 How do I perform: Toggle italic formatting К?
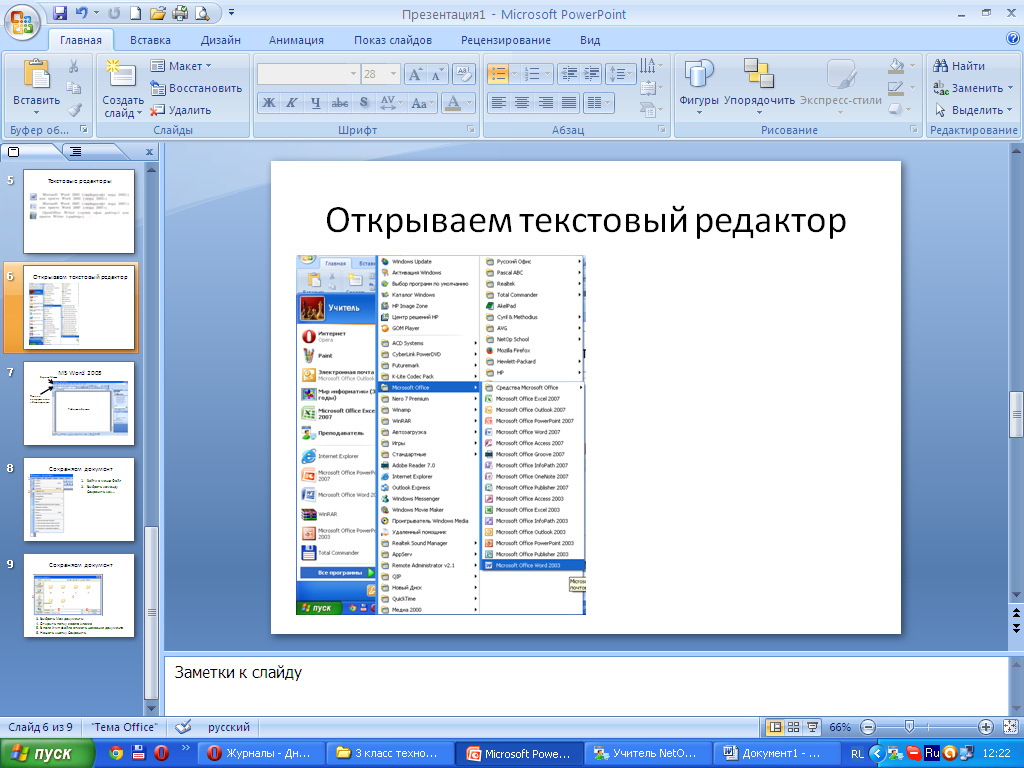pyautogui.click(x=292, y=103)
